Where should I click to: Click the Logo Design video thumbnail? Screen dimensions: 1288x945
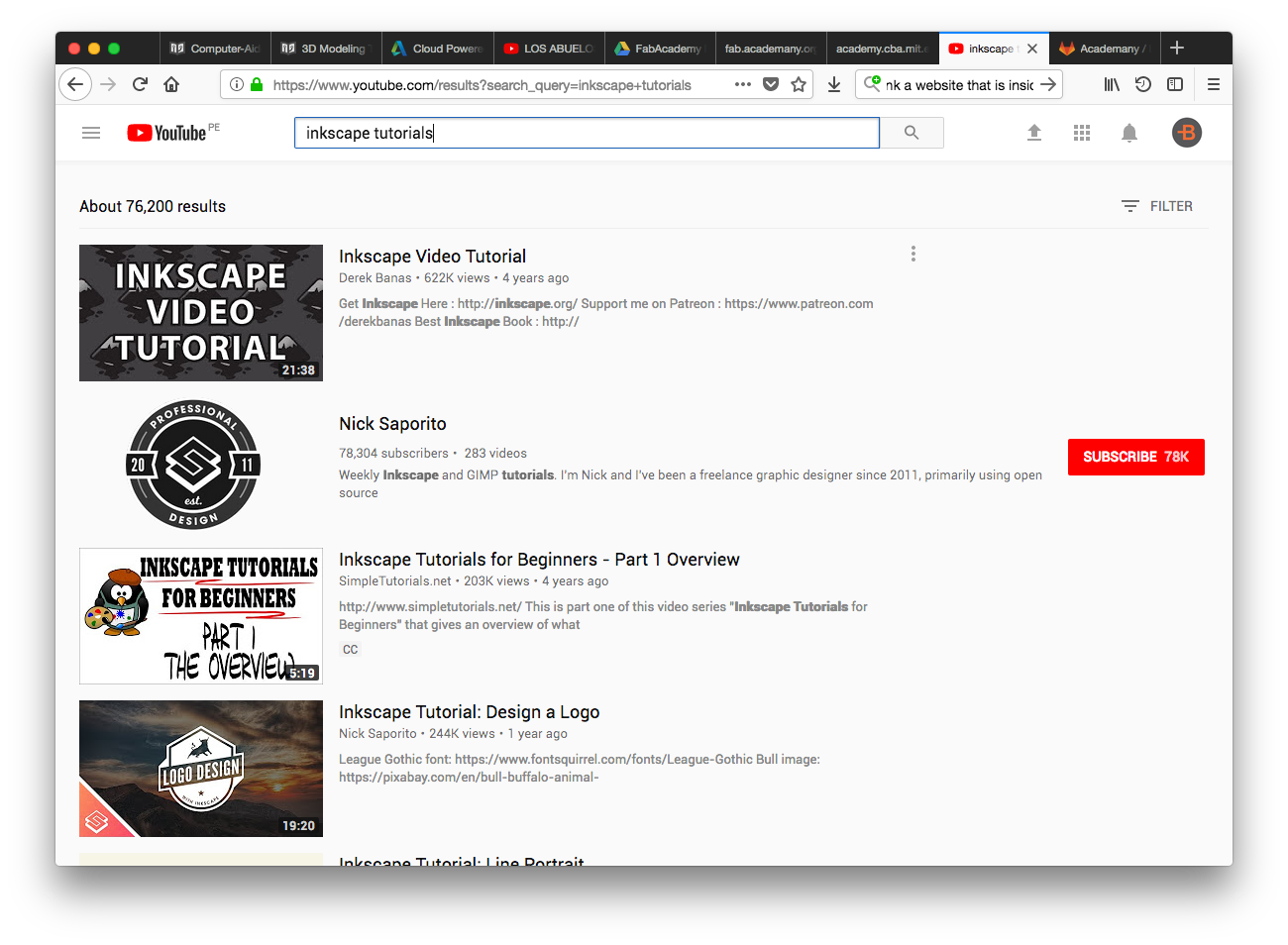click(201, 769)
